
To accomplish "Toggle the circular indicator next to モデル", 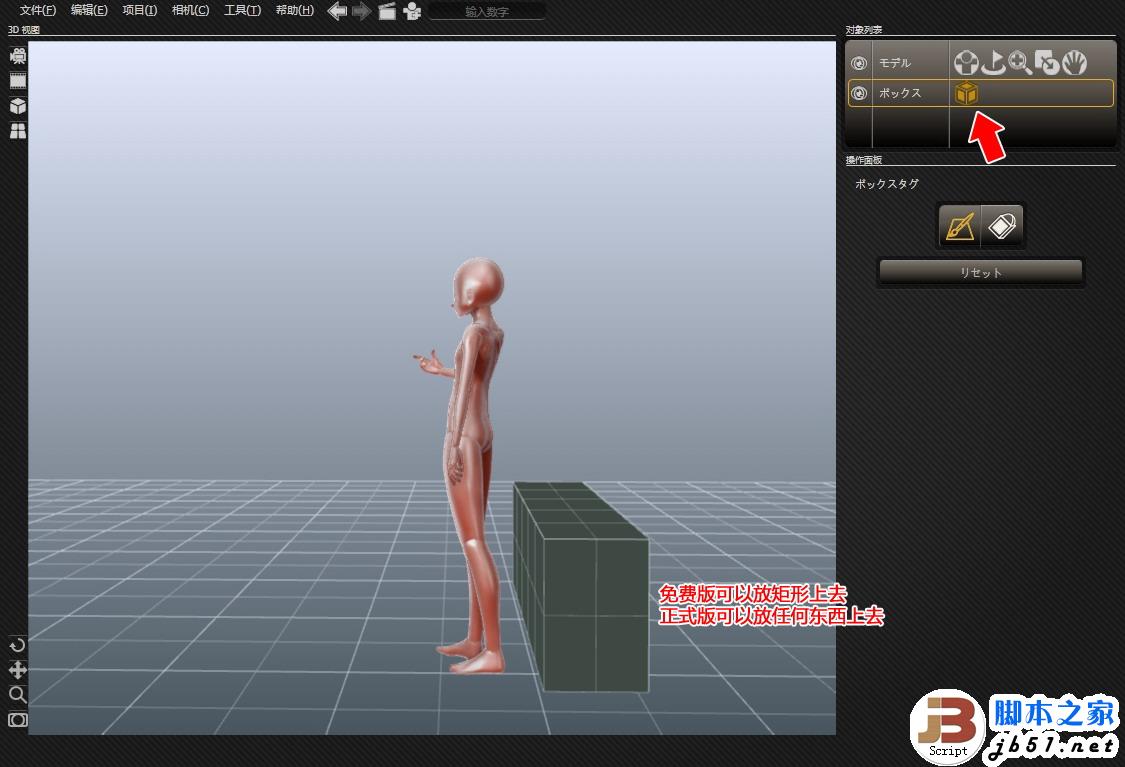I will click(858, 62).
